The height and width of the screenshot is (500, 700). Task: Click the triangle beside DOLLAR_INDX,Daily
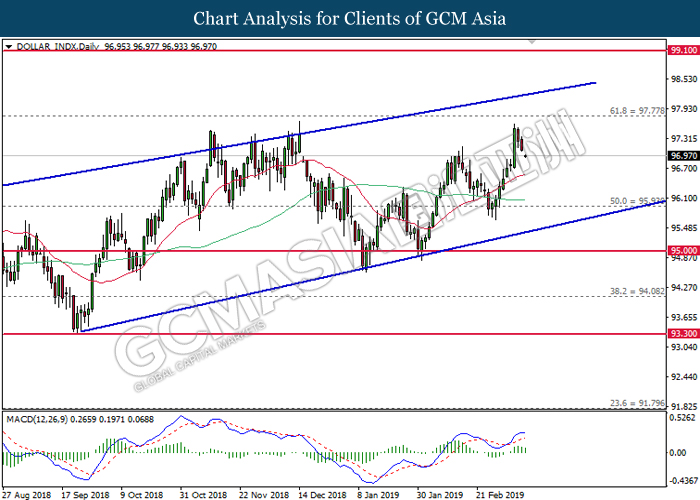[9, 46]
